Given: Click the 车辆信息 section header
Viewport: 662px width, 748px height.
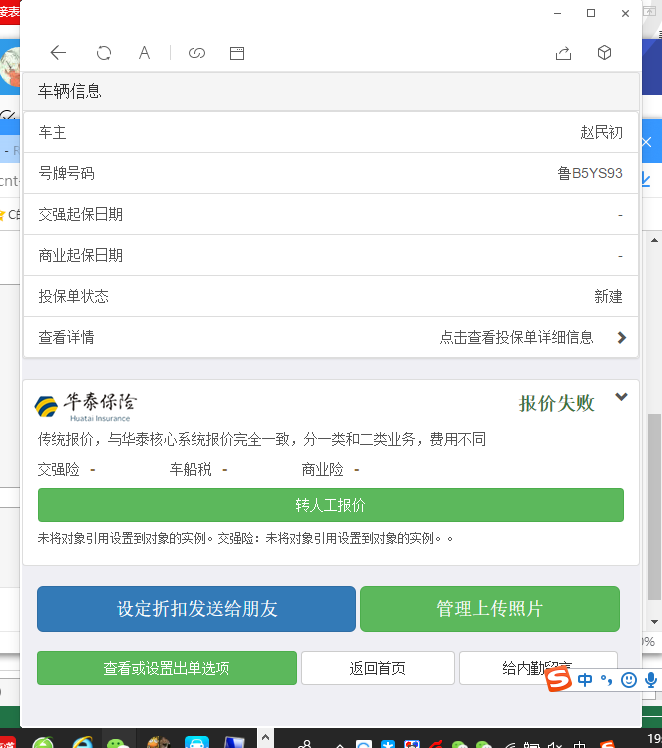Looking at the screenshot, I should (70, 91).
